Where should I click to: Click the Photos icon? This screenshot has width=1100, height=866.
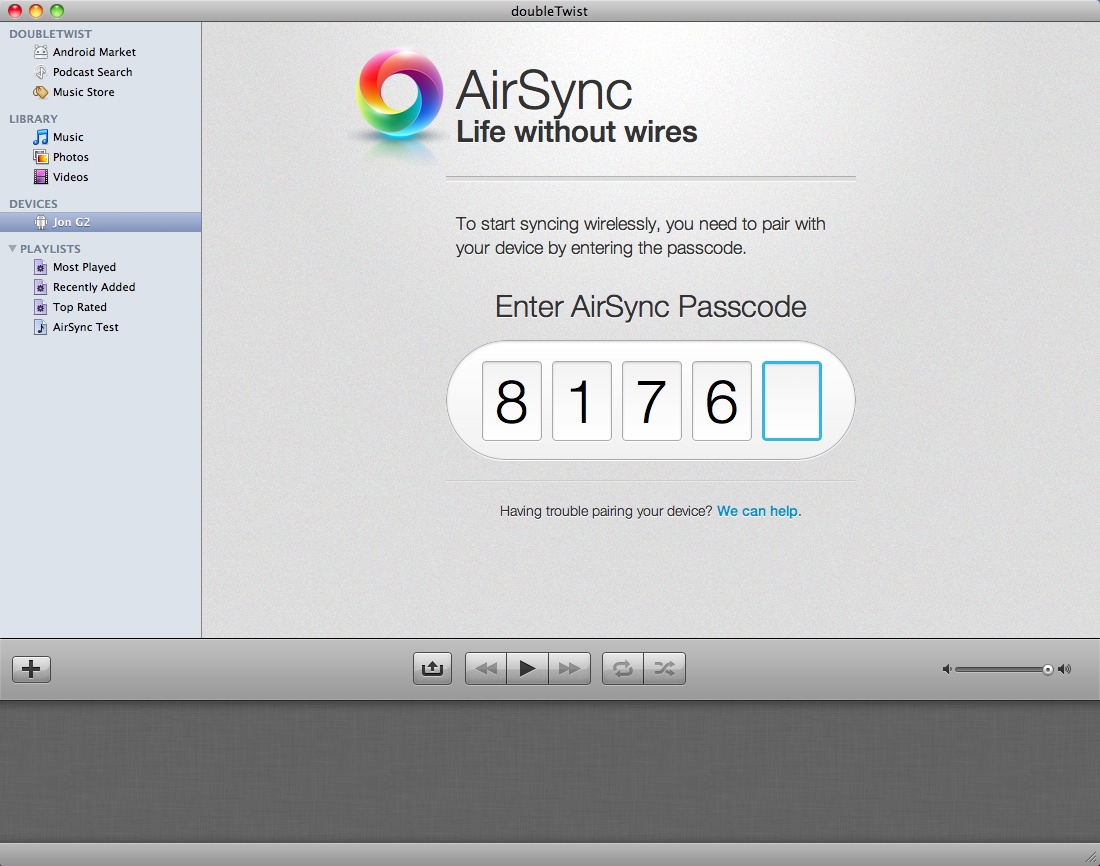pyautogui.click(x=41, y=157)
